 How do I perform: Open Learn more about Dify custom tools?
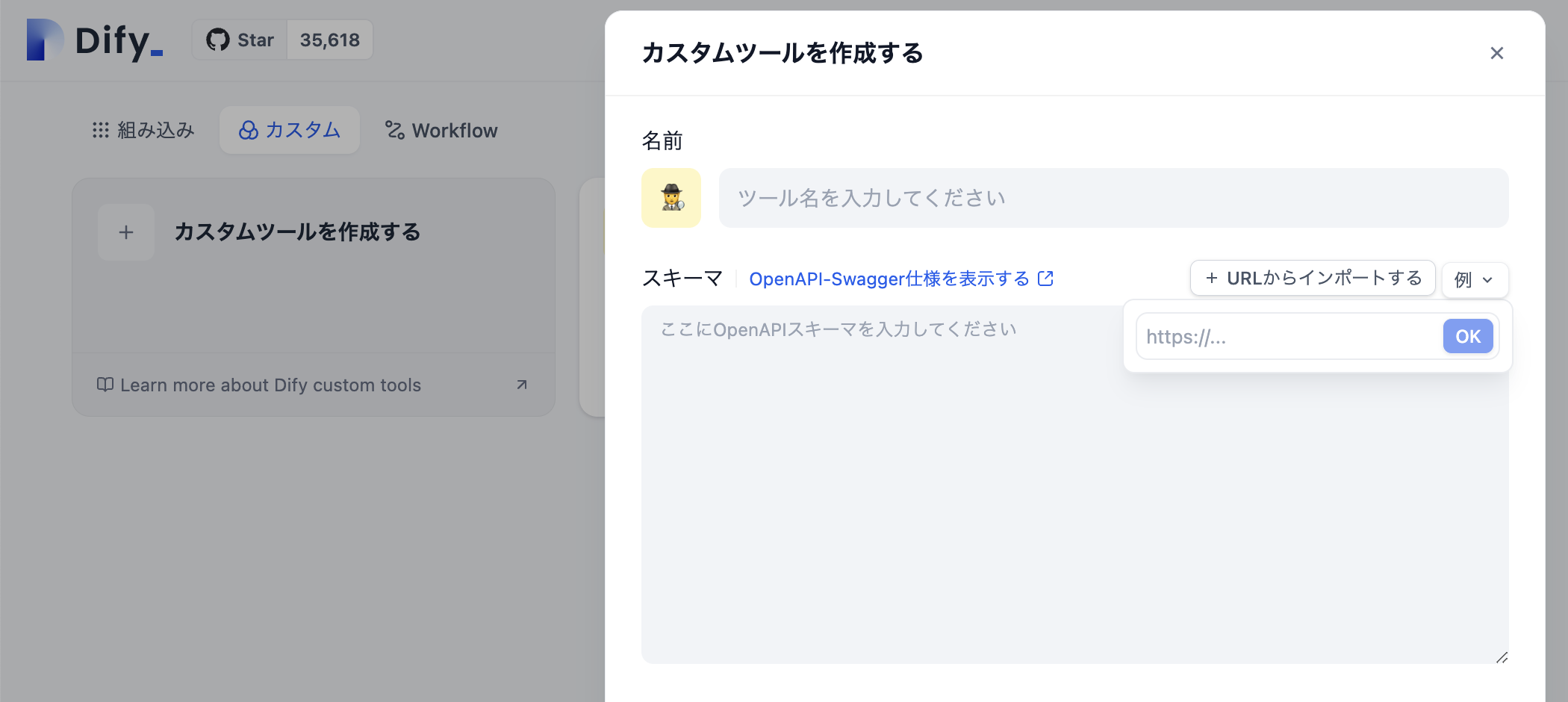tap(272, 385)
